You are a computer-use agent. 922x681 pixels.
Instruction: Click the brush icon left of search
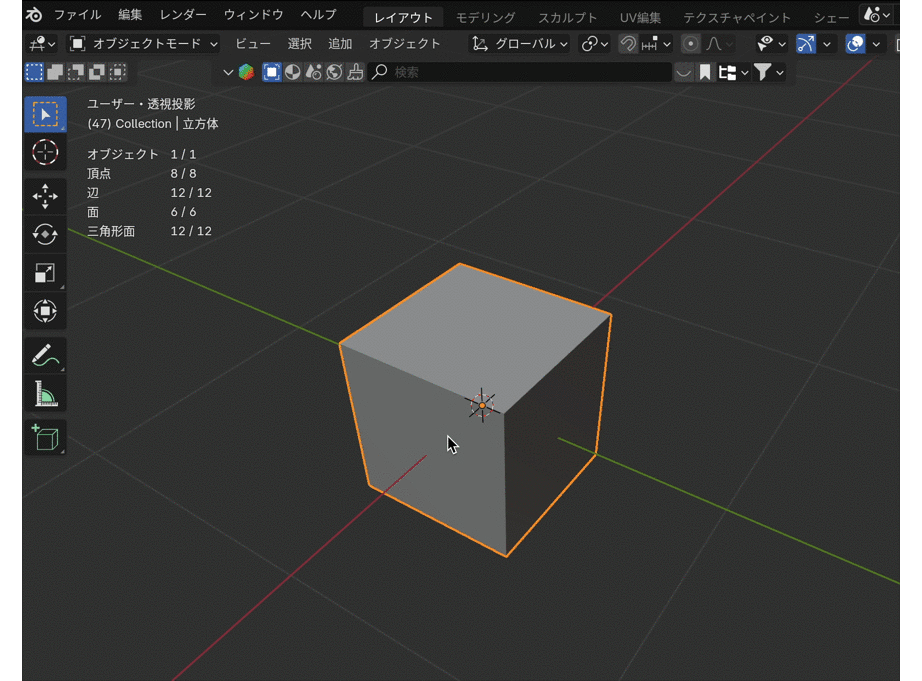coord(355,72)
